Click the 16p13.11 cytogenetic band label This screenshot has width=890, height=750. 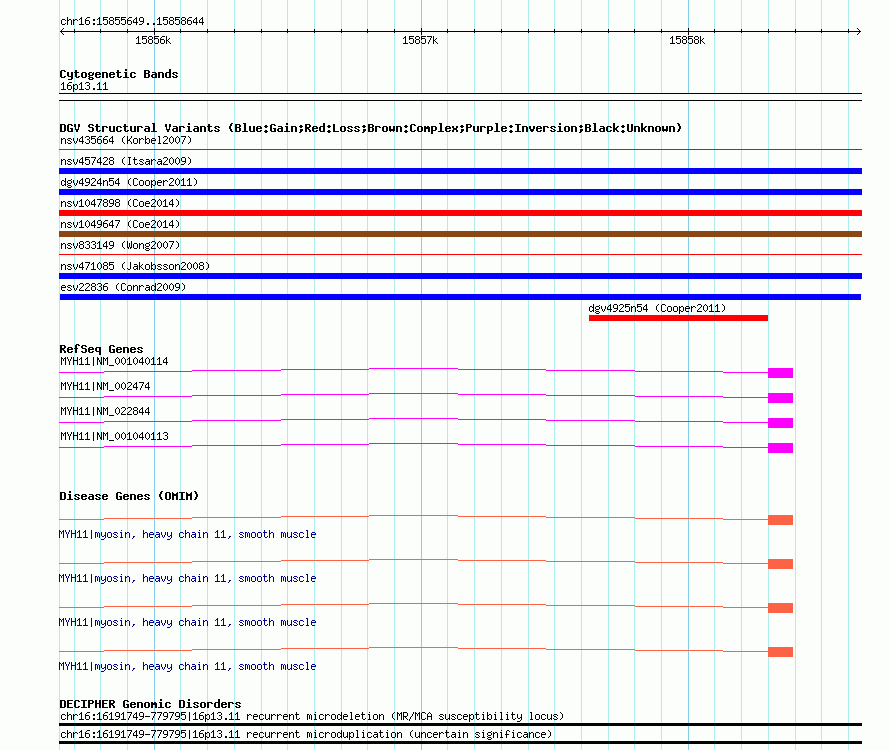(84, 86)
